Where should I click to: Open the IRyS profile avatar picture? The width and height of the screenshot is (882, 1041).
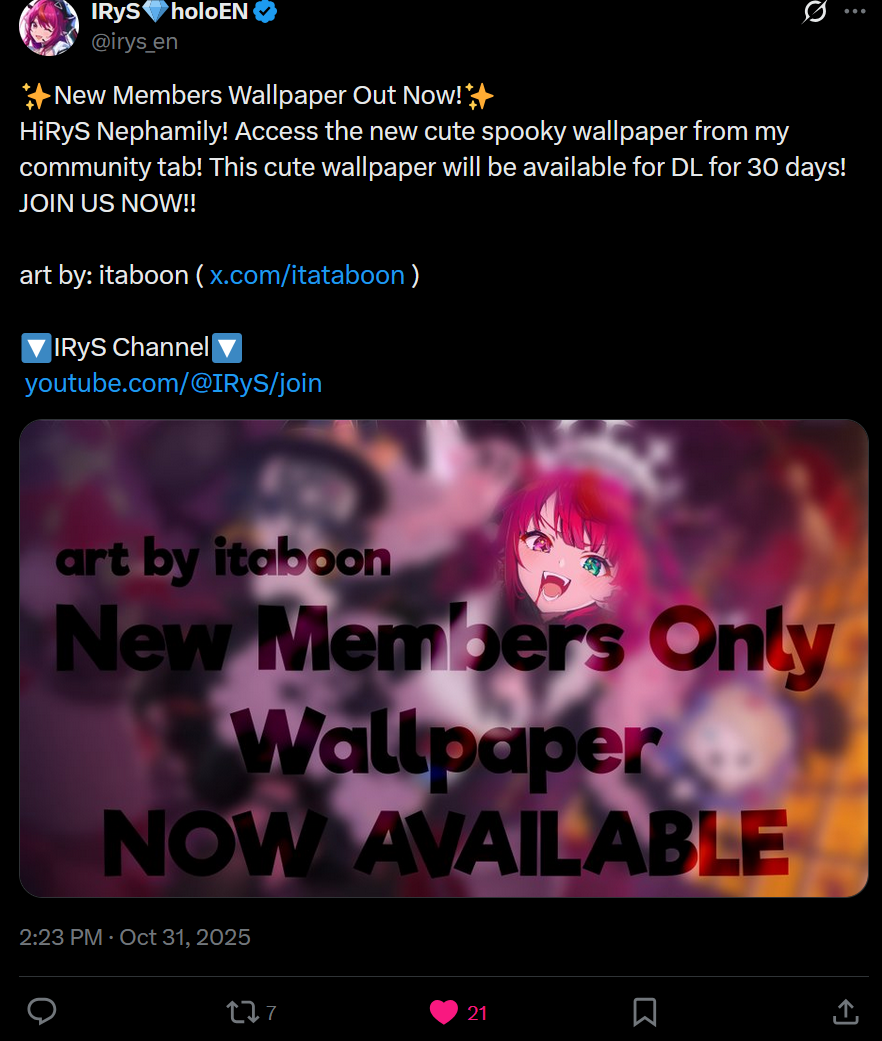[x=49, y=27]
